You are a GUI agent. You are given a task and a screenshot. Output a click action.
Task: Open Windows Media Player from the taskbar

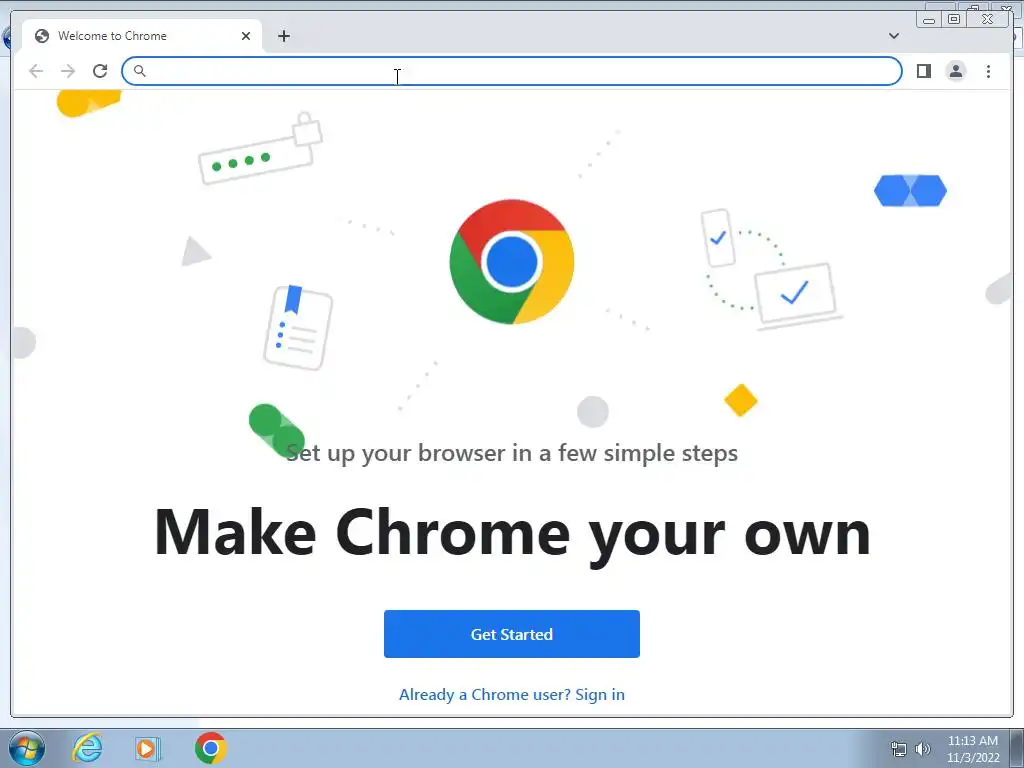[x=148, y=748]
